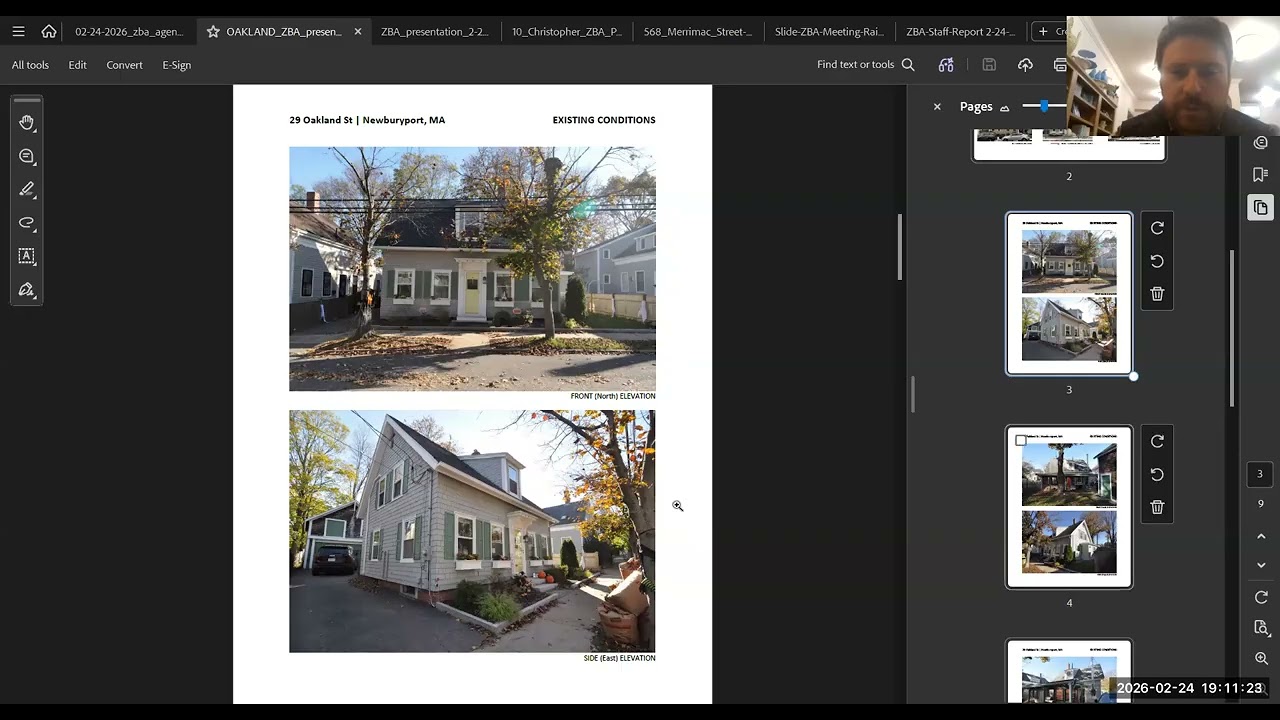Switch to the 02-24-2026_zba_agen tab
1280x720 pixels.
click(x=130, y=31)
